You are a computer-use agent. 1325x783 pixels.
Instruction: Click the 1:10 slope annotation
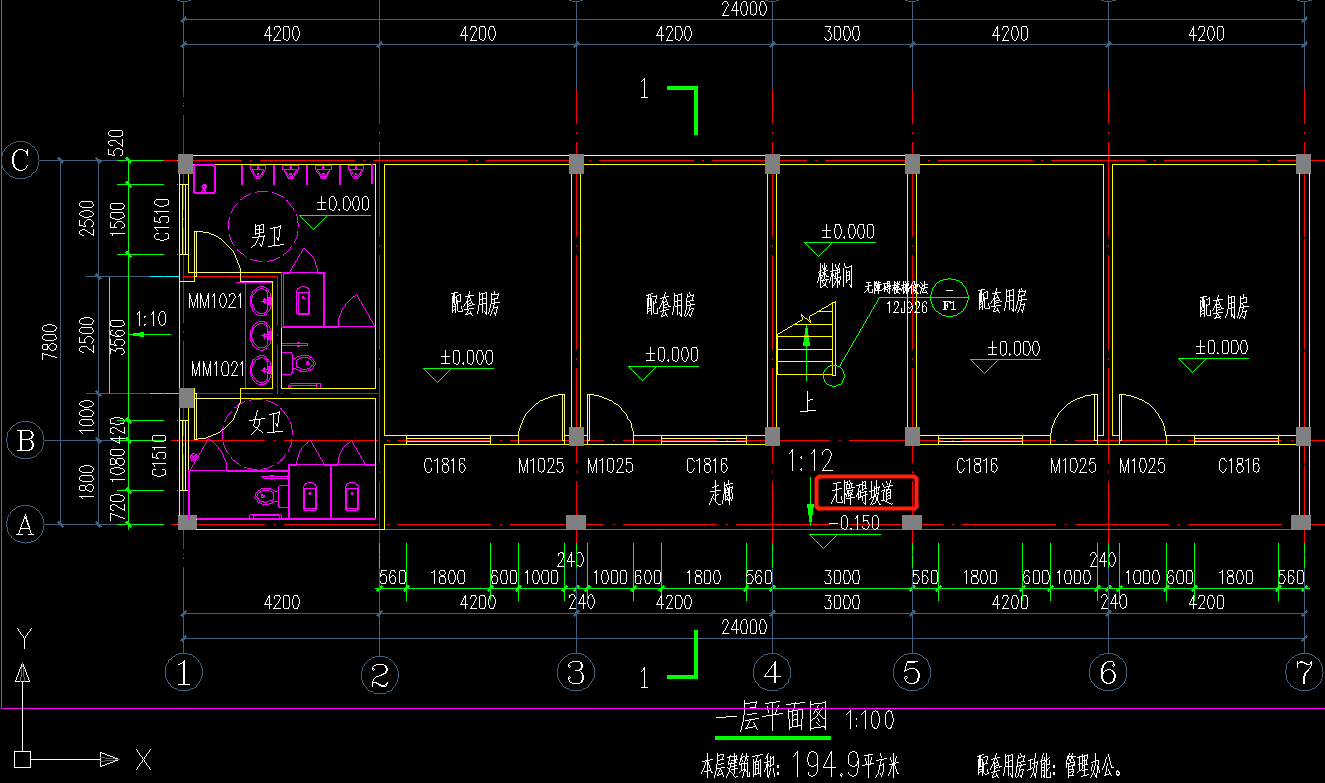click(151, 318)
